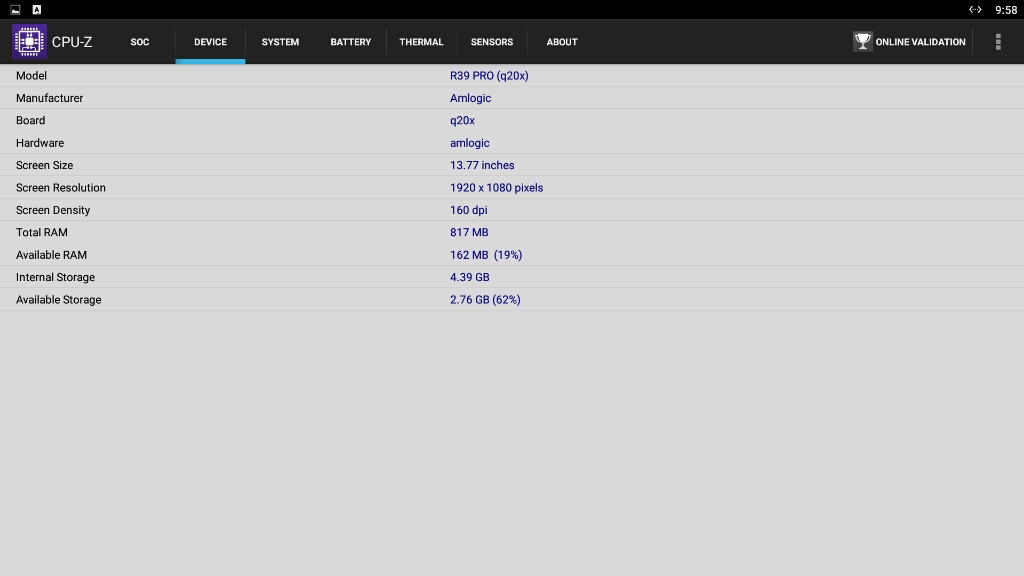This screenshot has width=1024, height=576.
Task: Click the Board value 'q20x'
Action: 462,120
